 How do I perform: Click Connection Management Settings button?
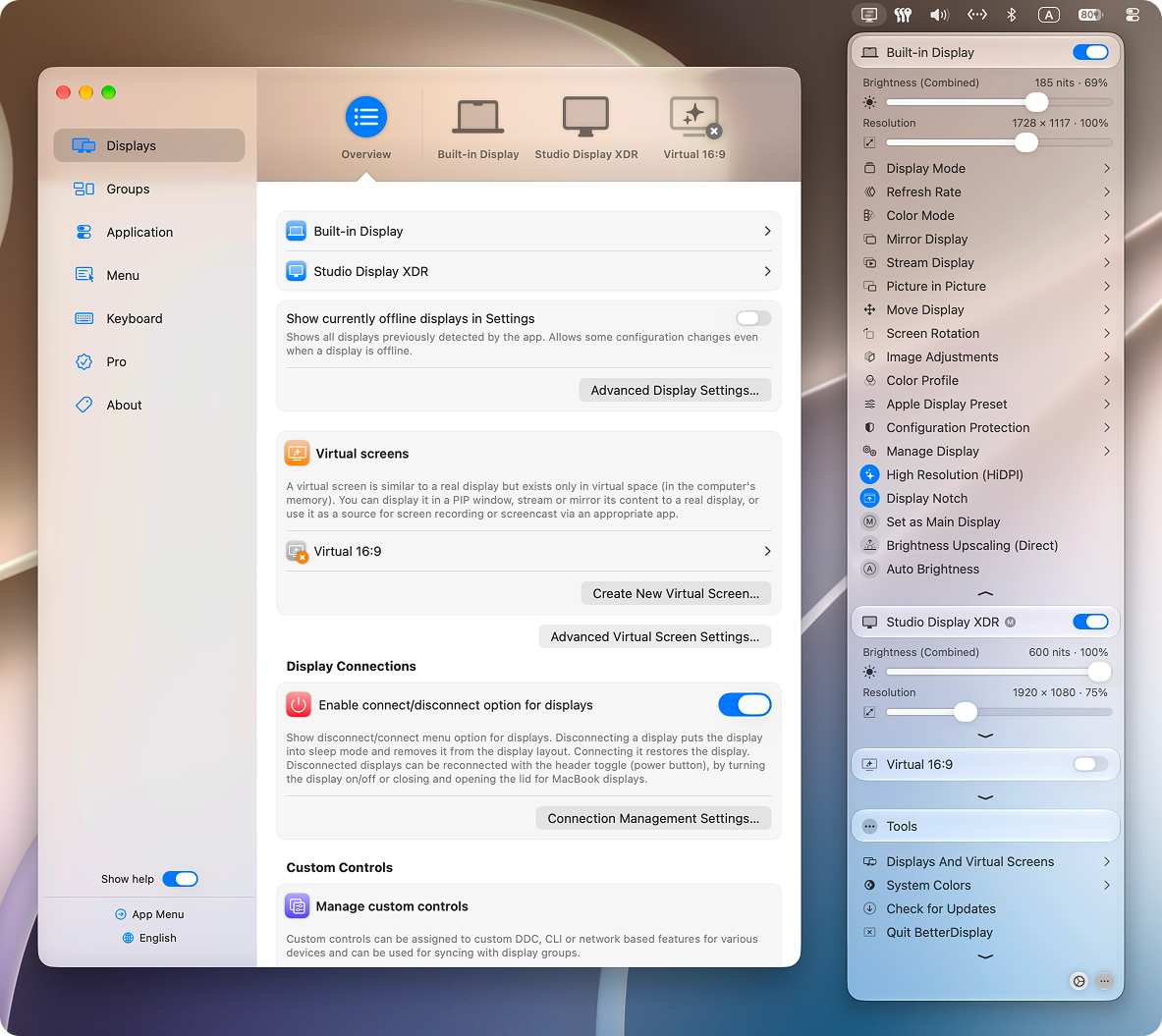[x=653, y=818]
